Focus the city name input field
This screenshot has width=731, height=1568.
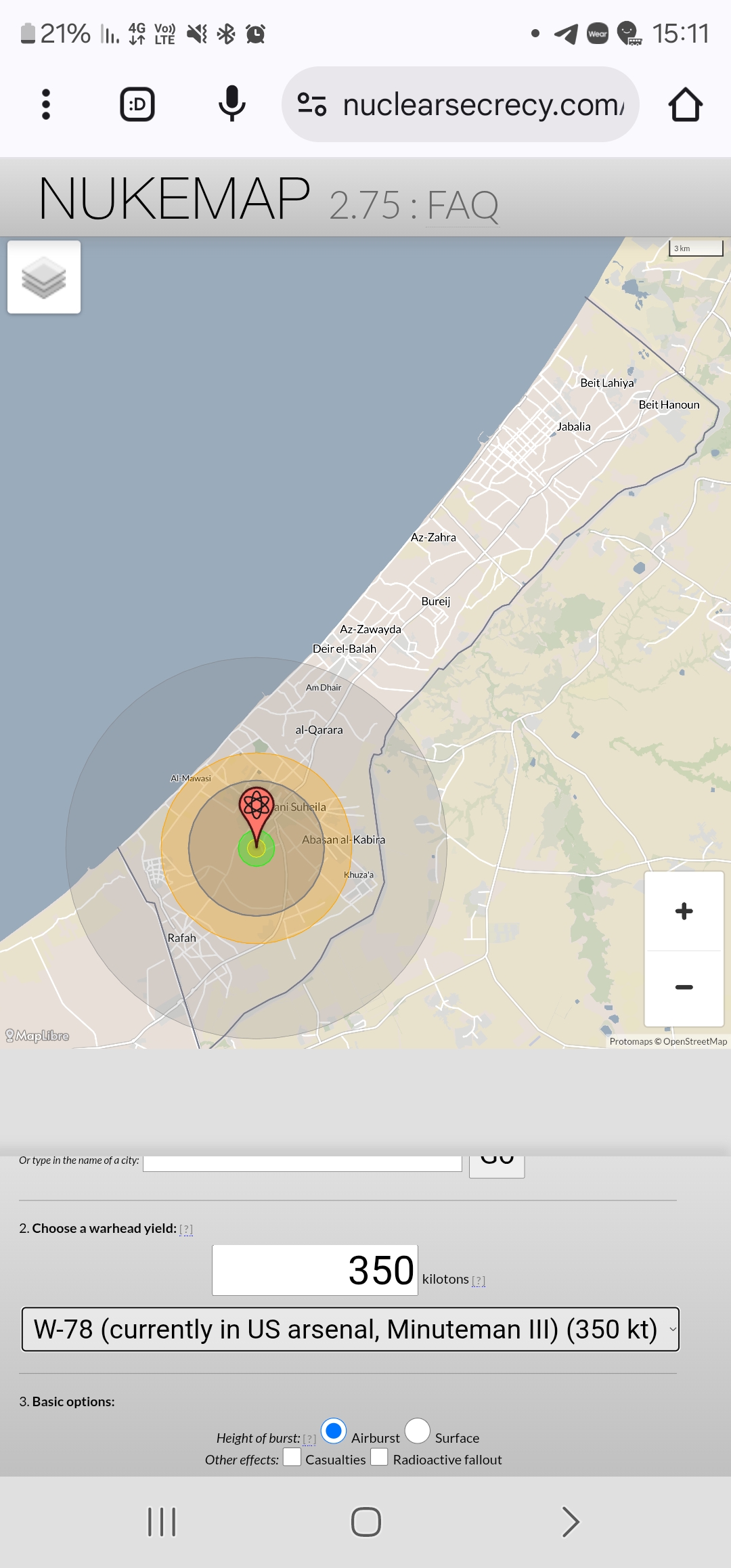[x=303, y=1162]
